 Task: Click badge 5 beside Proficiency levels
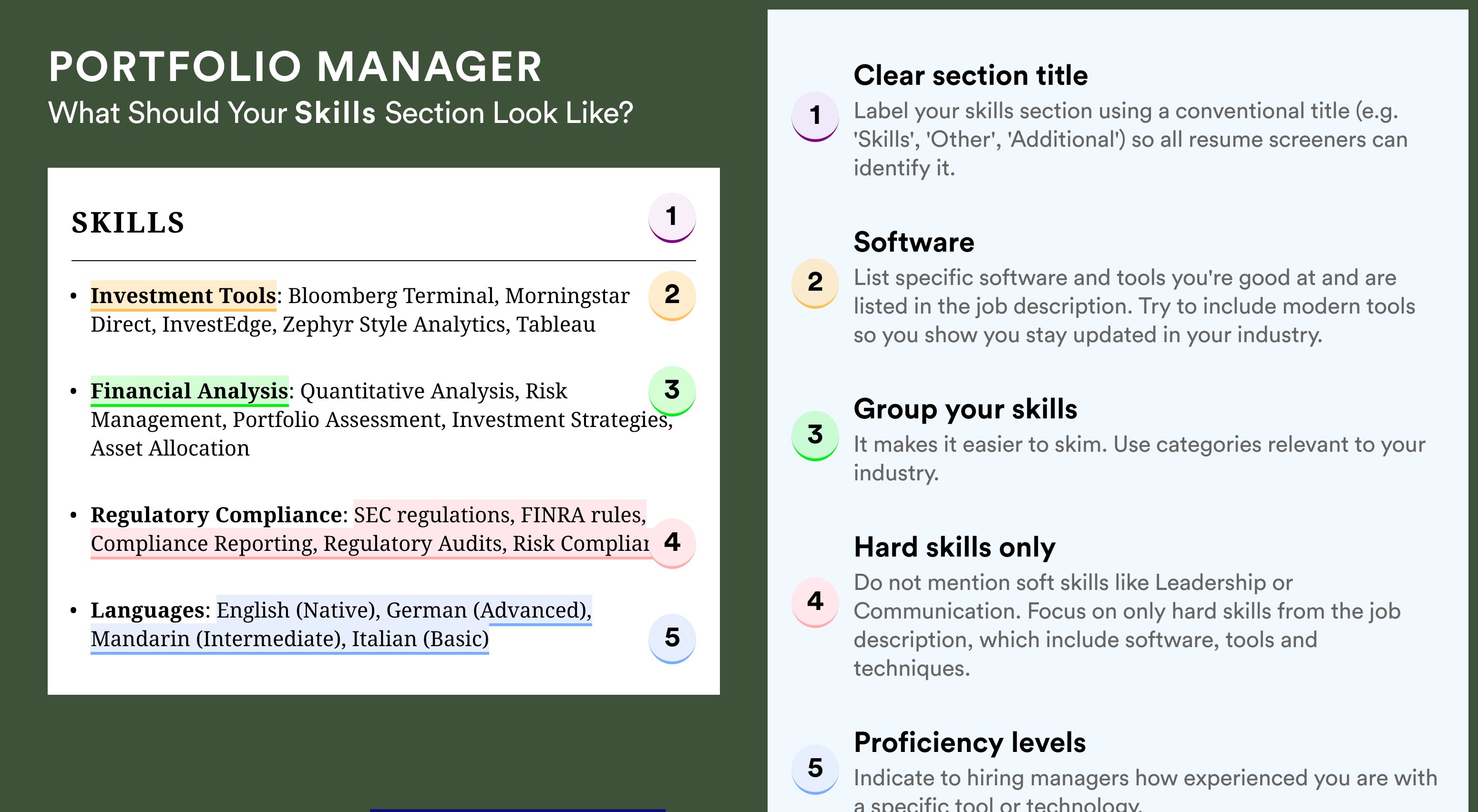click(x=815, y=769)
